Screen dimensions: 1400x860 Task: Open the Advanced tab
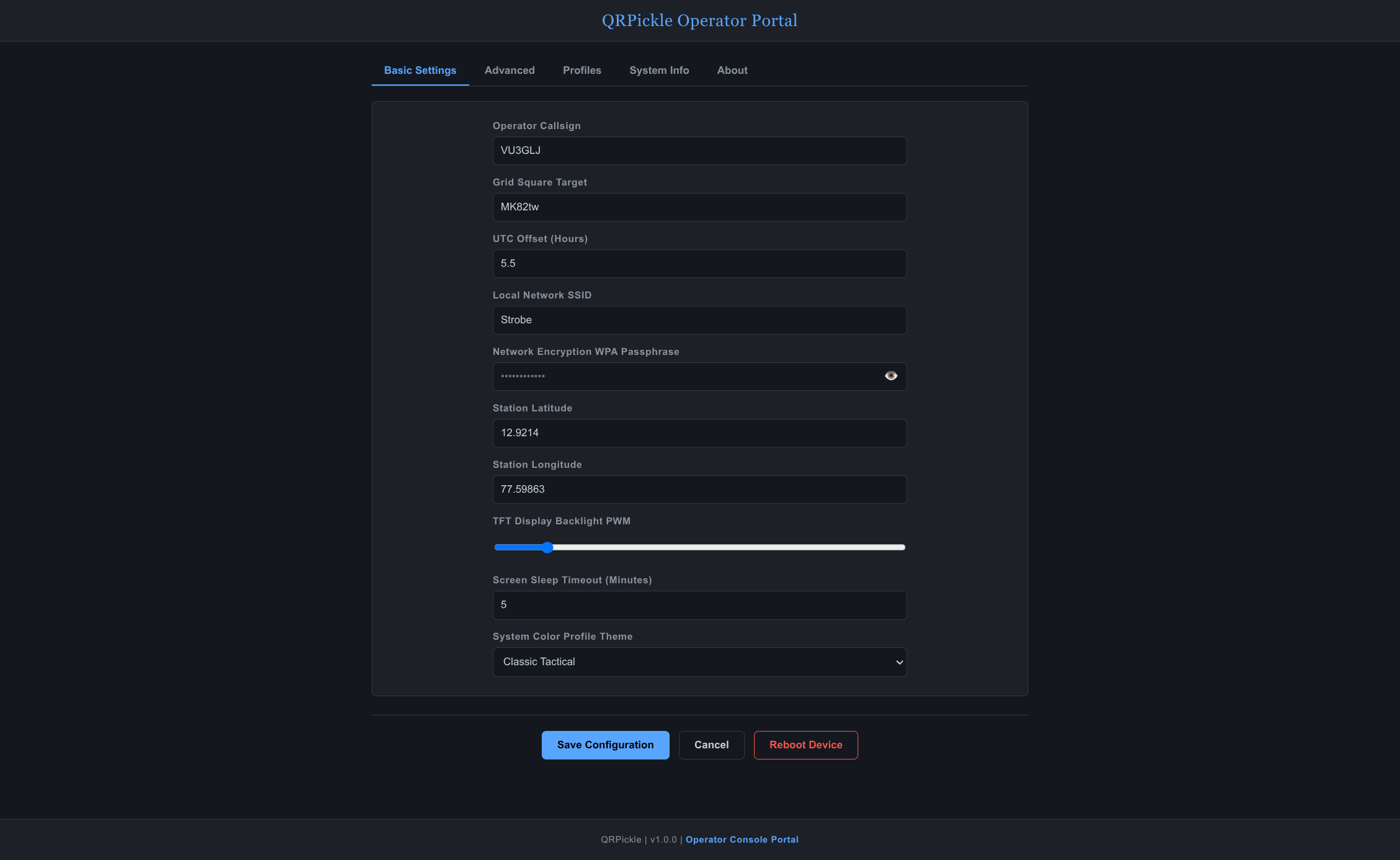[x=509, y=70]
